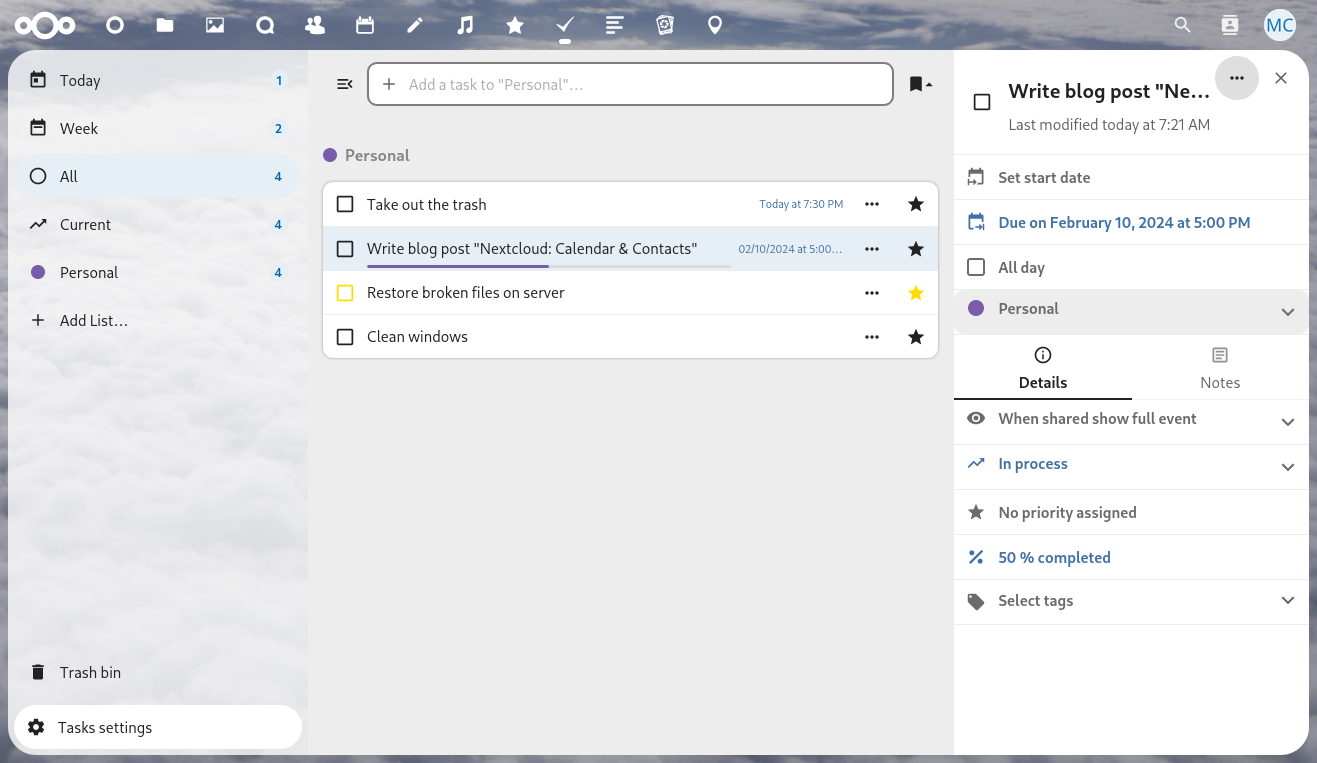This screenshot has width=1317, height=763.
Task: Toggle the navigation sidebar collapse icon
Action: tap(345, 84)
